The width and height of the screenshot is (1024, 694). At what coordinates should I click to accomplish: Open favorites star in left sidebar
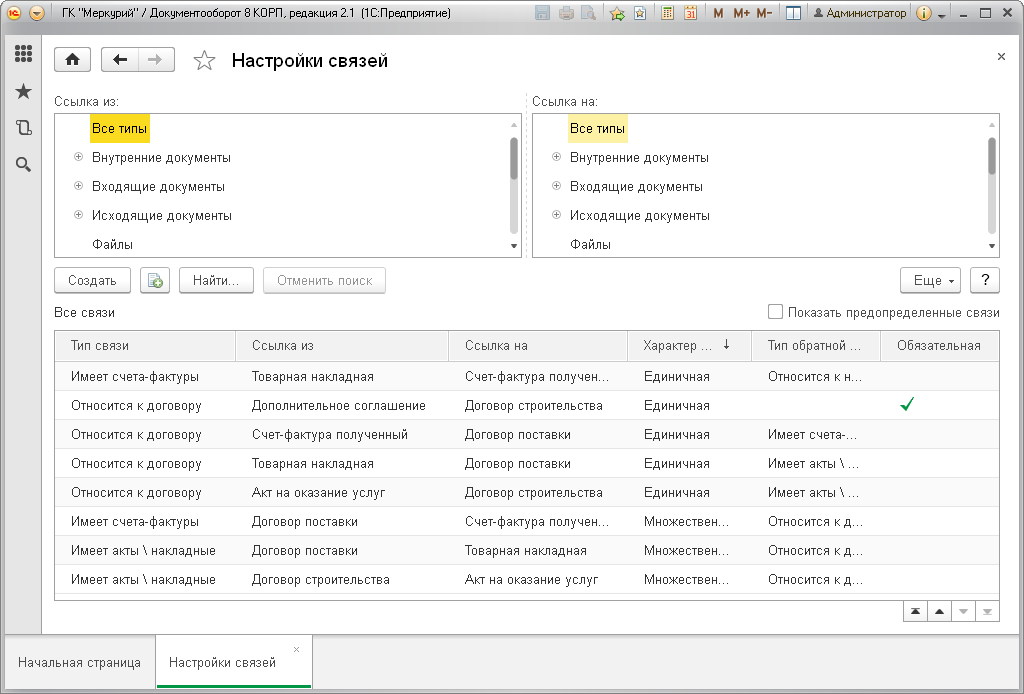24,91
